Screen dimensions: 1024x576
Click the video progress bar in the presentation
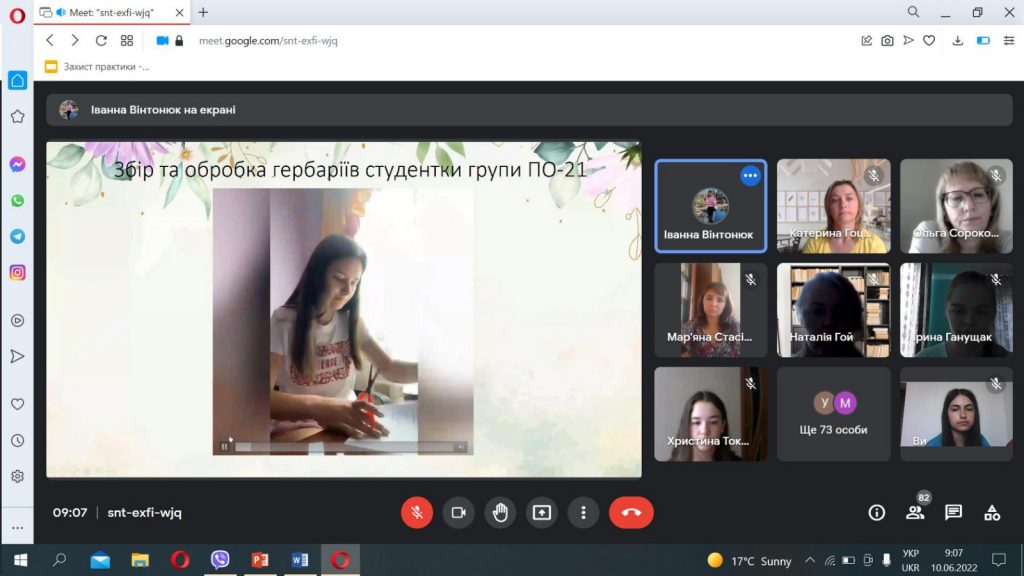344,447
